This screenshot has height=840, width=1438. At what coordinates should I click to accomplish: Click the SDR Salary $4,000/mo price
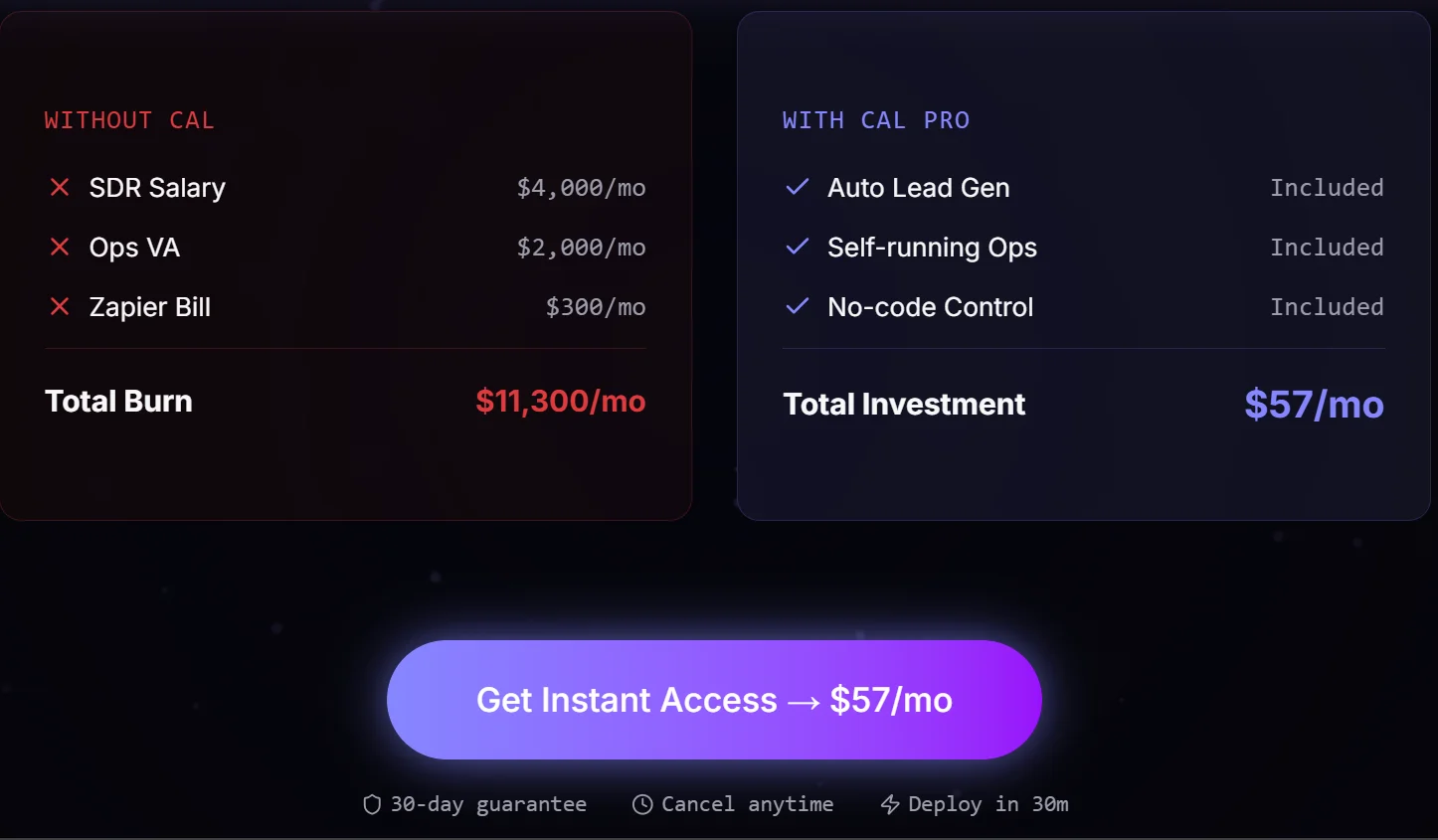pyautogui.click(x=581, y=188)
